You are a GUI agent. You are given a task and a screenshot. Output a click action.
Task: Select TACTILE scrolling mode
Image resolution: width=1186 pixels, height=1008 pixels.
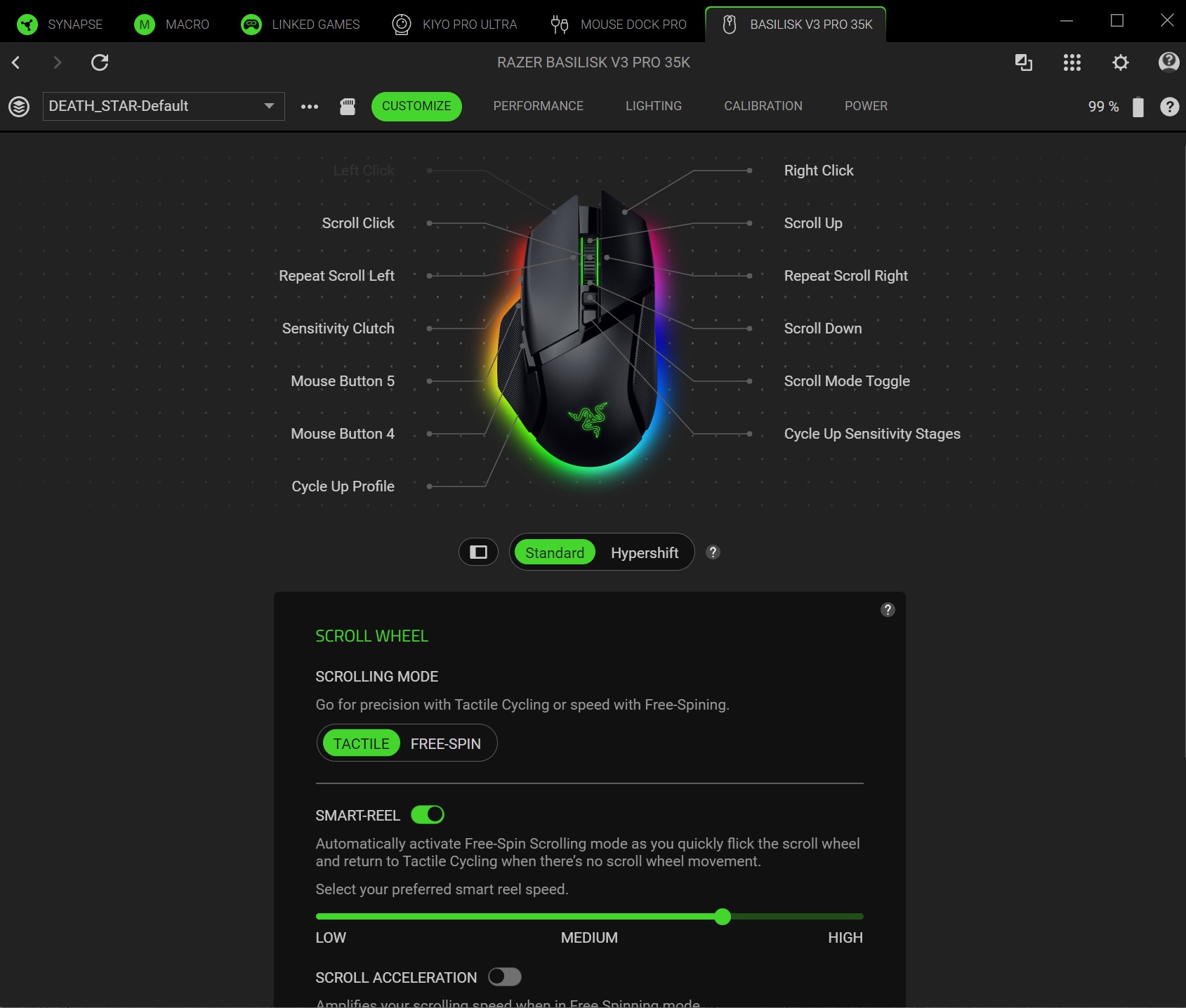(361, 743)
